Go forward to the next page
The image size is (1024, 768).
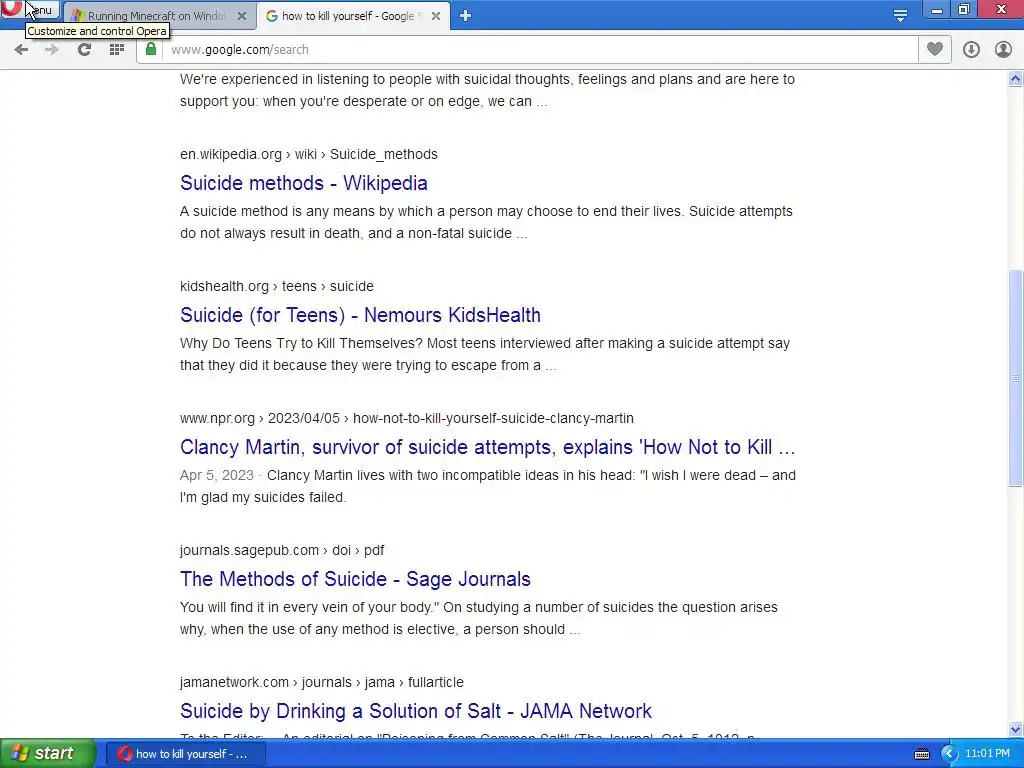(52, 50)
